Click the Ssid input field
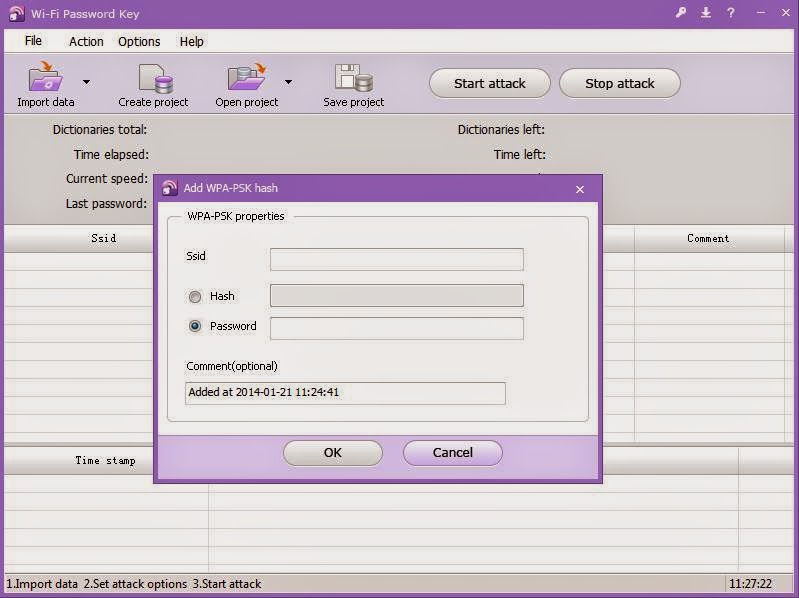799x598 pixels. 396,260
